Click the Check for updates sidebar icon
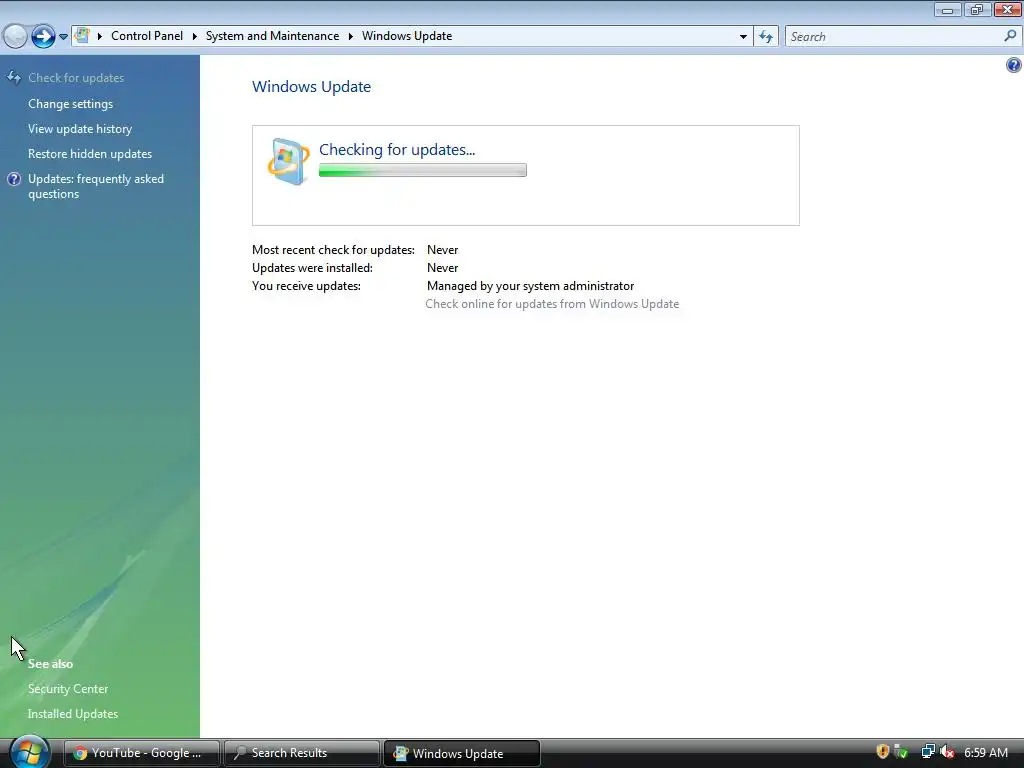 [x=14, y=78]
